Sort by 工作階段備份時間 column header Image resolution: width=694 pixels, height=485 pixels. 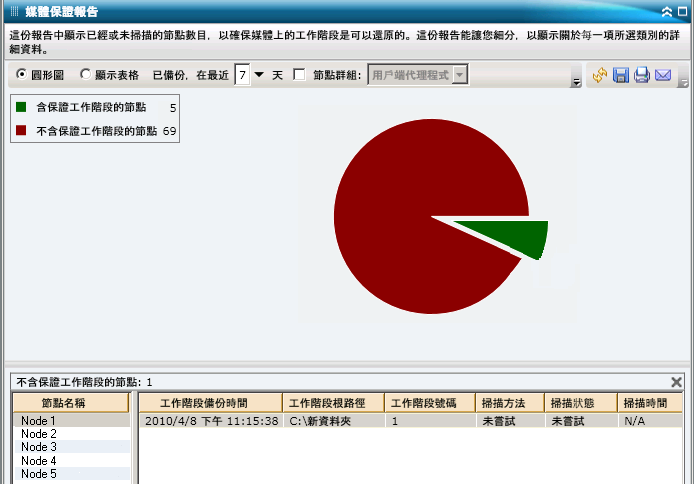pos(211,403)
